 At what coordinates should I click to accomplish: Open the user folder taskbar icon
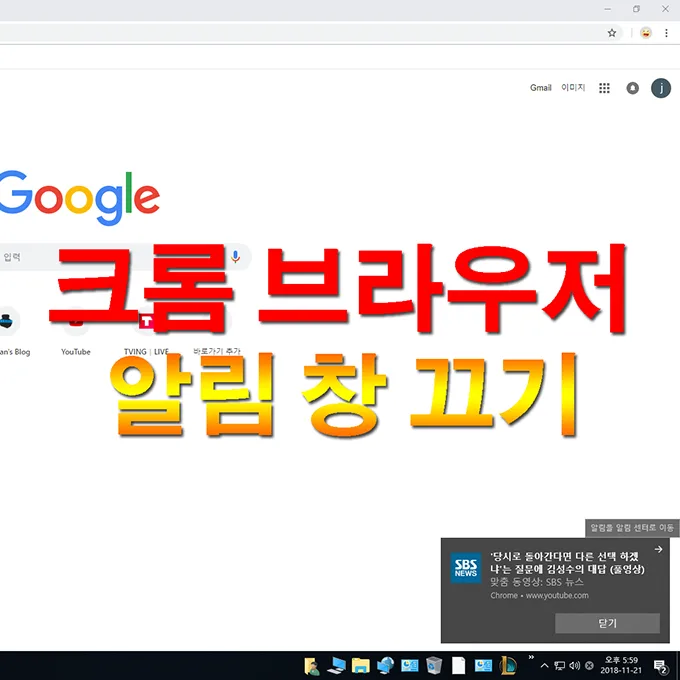coord(312,666)
